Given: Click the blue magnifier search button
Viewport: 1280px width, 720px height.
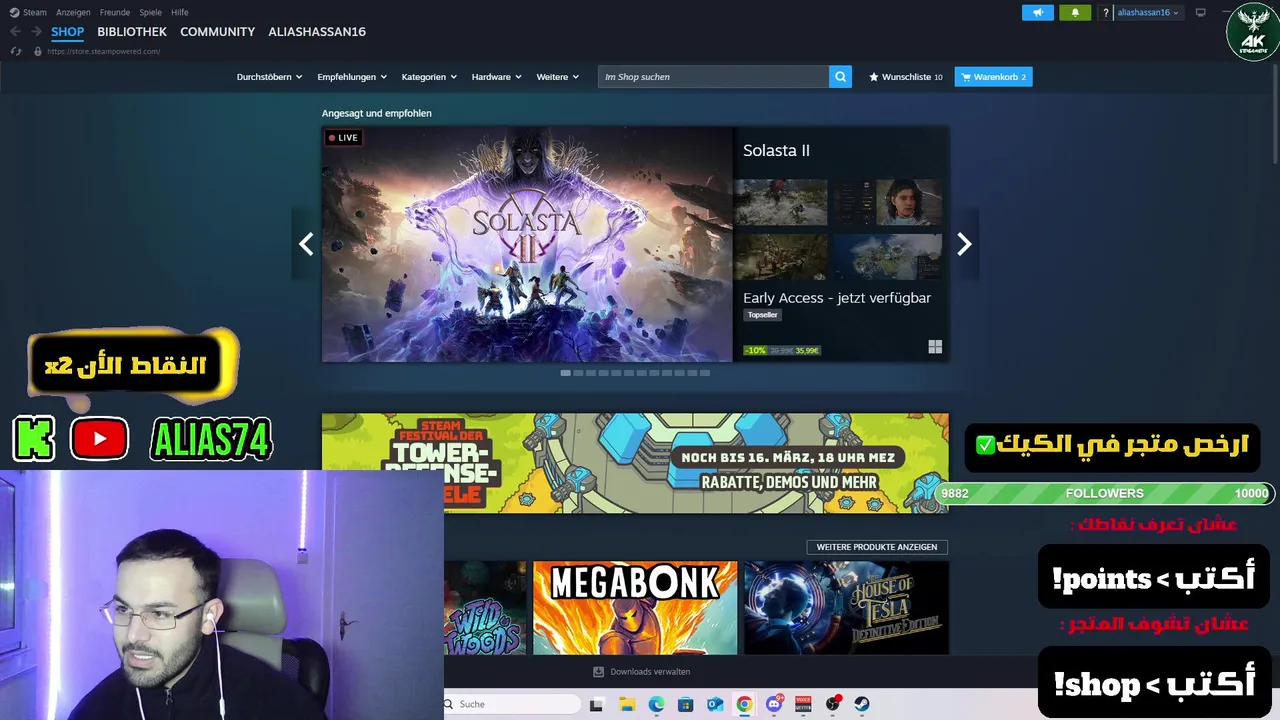Looking at the screenshot, I should tap(840, 77).
